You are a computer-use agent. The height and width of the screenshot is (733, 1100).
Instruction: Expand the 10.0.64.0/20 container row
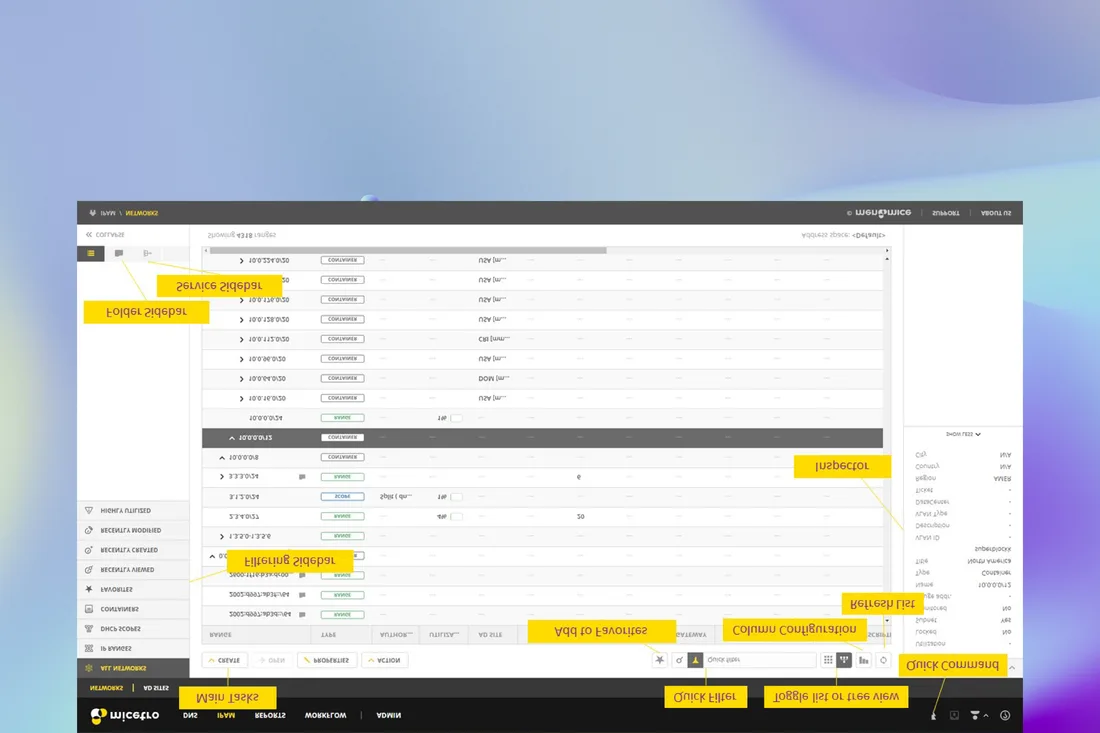tap(241, 379)
